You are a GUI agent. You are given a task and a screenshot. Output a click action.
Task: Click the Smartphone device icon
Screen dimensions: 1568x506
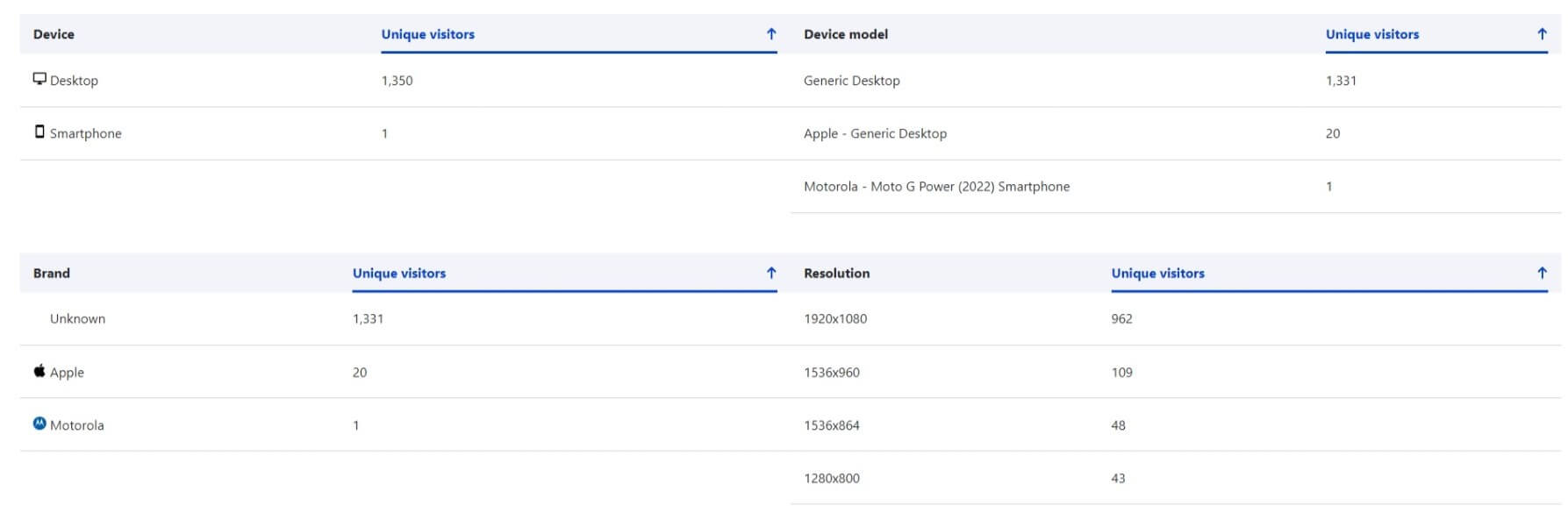[x=39, y=132]
